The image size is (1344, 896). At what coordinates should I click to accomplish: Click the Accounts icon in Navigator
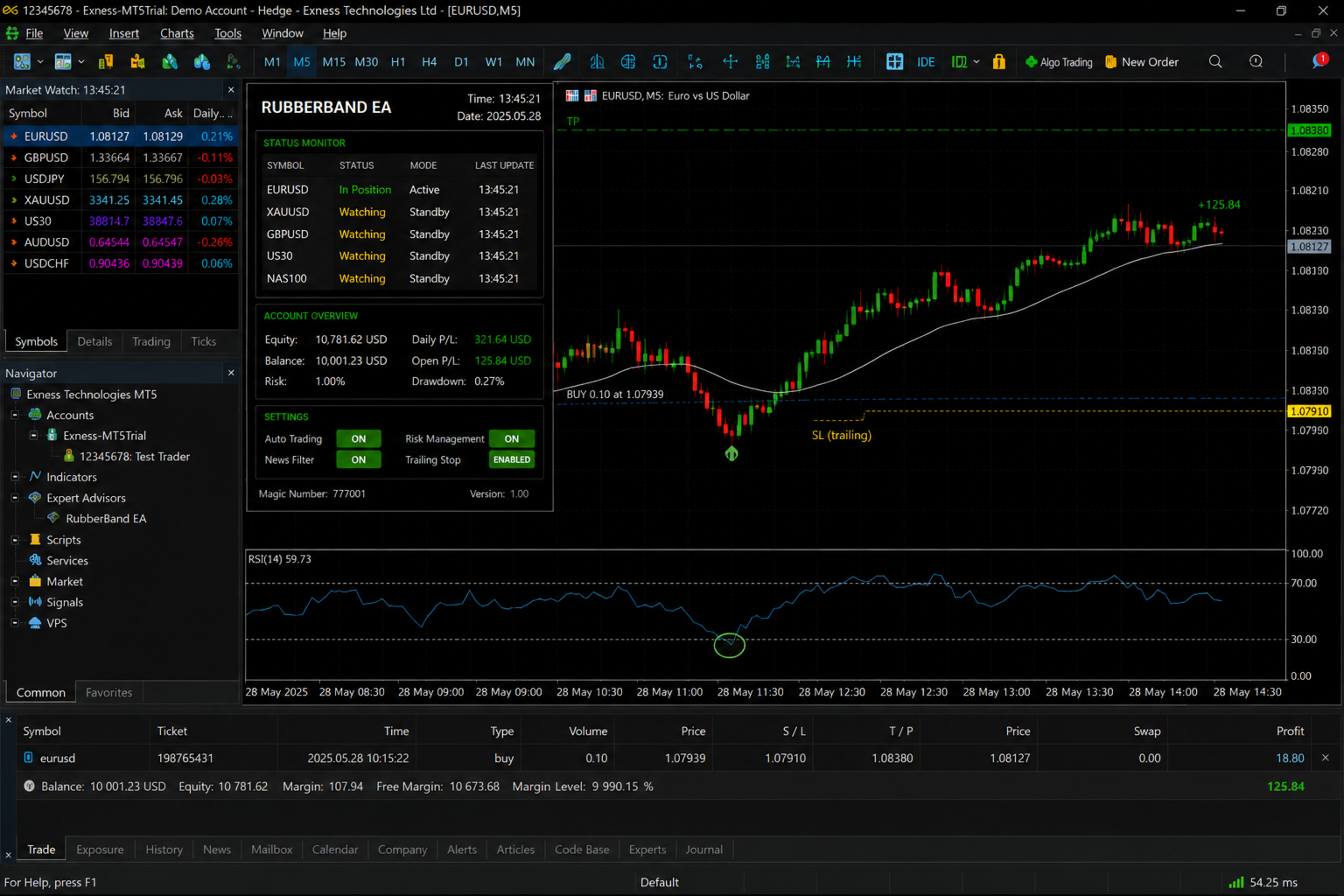pos(35,415)
